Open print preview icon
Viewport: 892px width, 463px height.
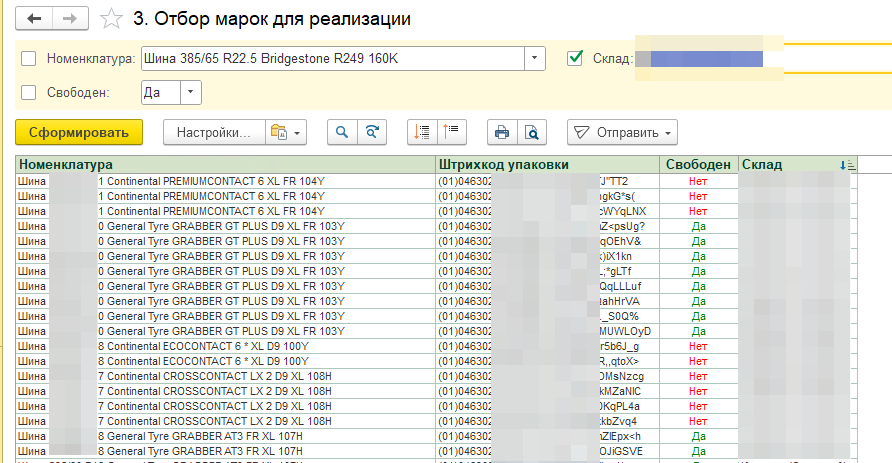531,133
